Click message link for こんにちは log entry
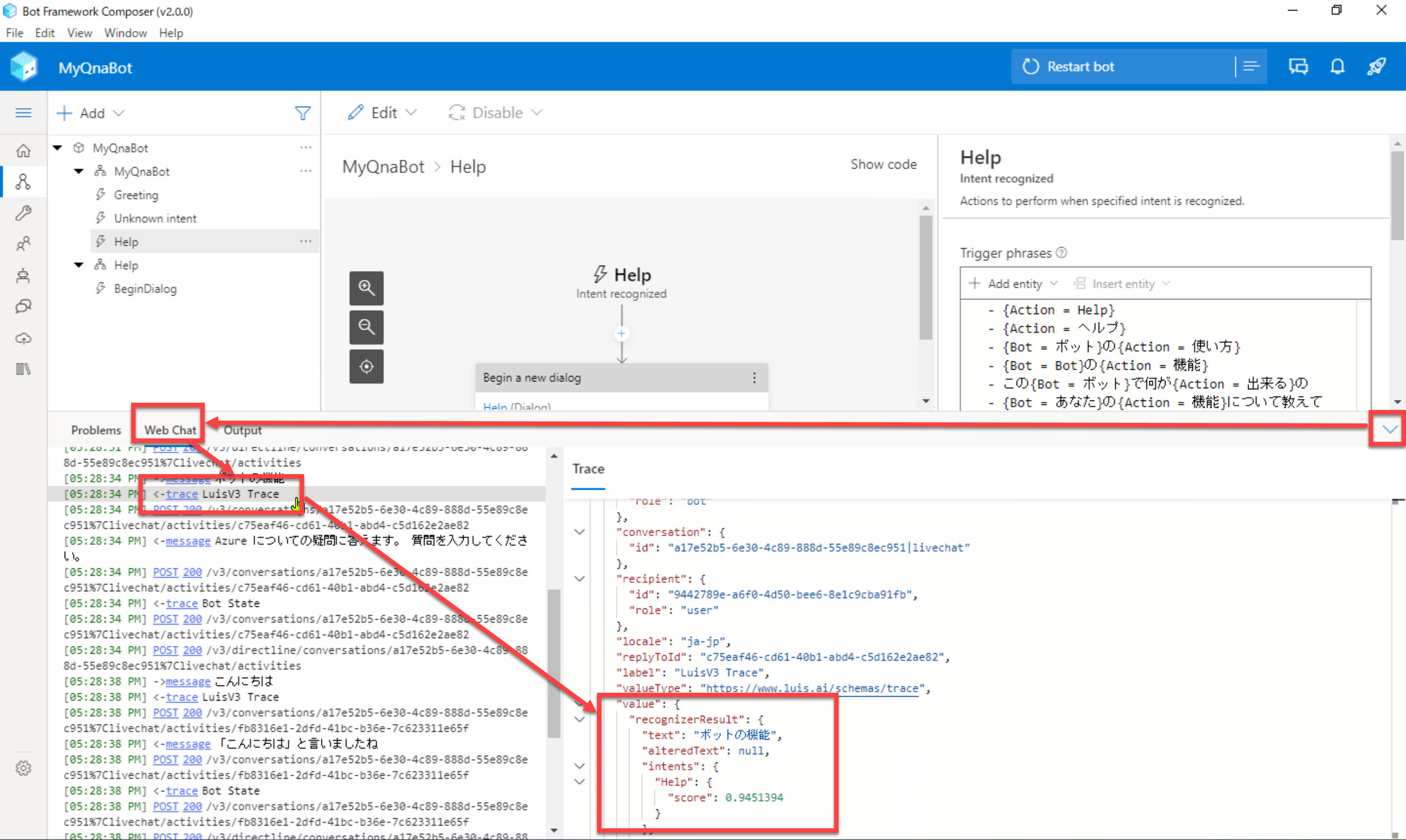Image resolution: width=1406 pixels, height=840 pixels. (187, 682)
